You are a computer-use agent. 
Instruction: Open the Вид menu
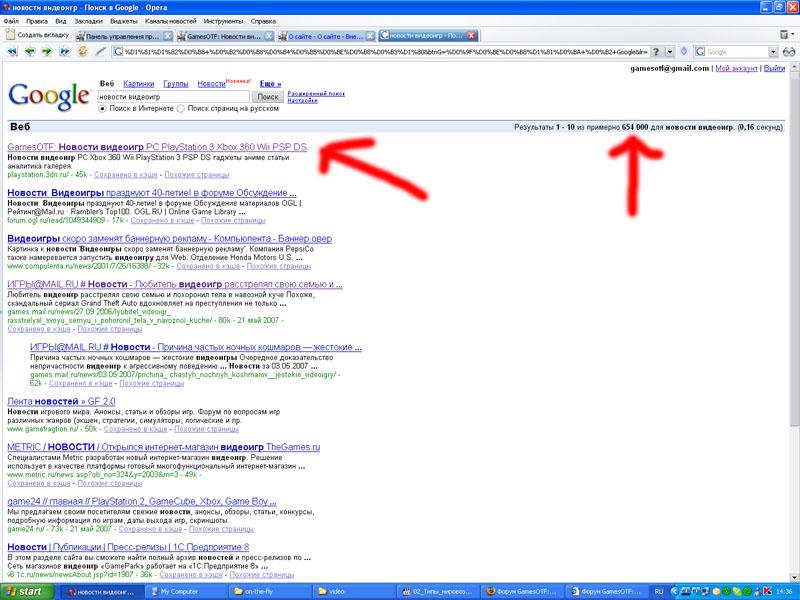(61, 21)
